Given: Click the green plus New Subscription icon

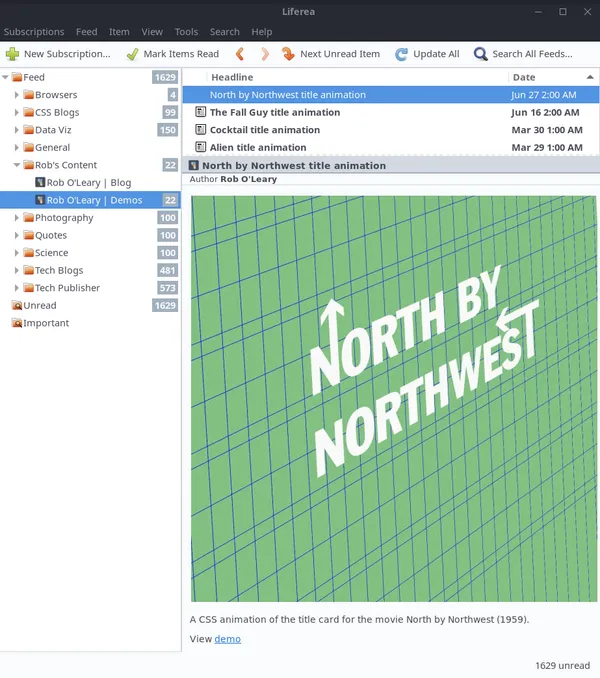Looking at the screenshot, I should [x=12, y=54].
